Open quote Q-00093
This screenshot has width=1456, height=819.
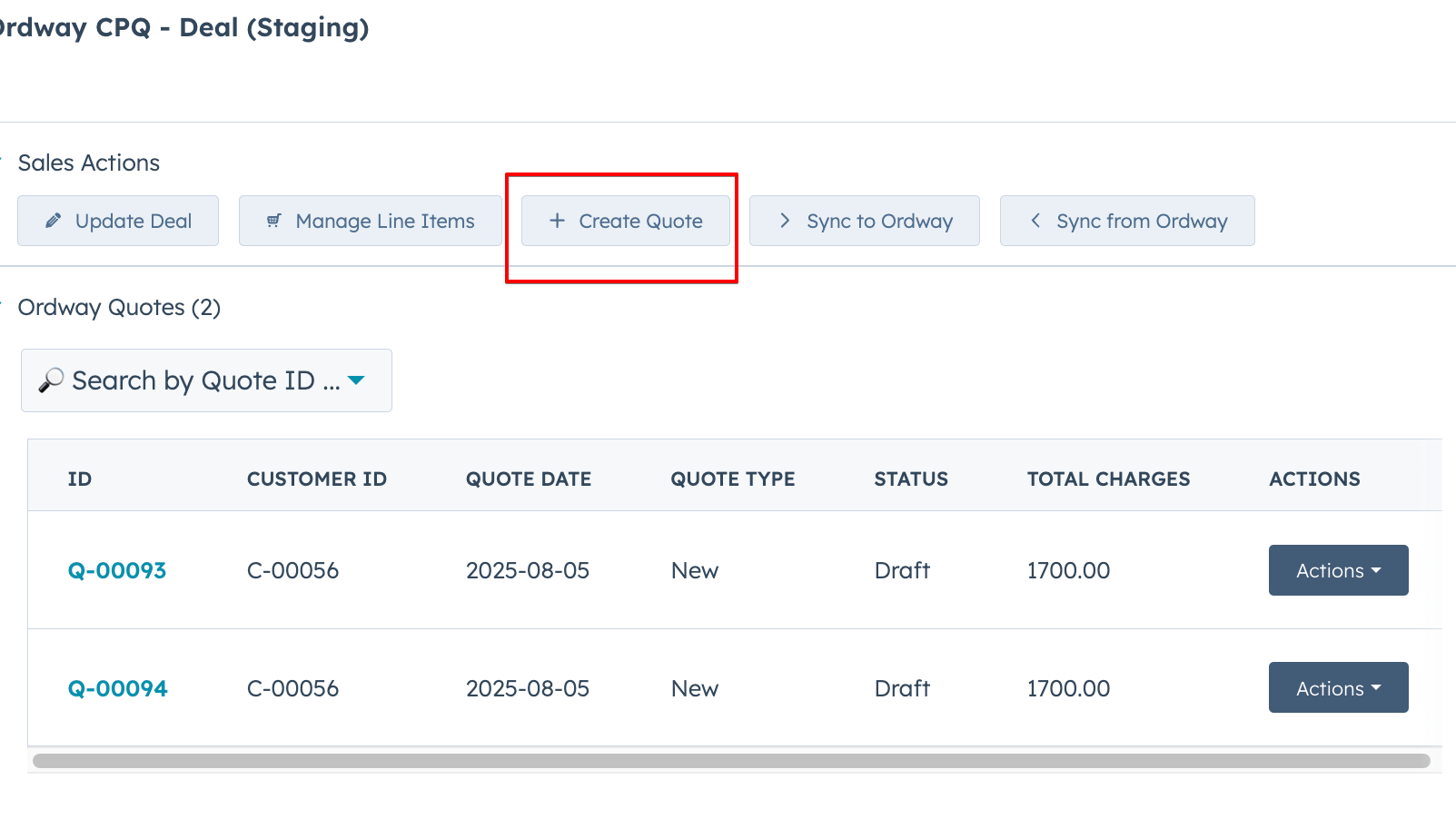116,570
